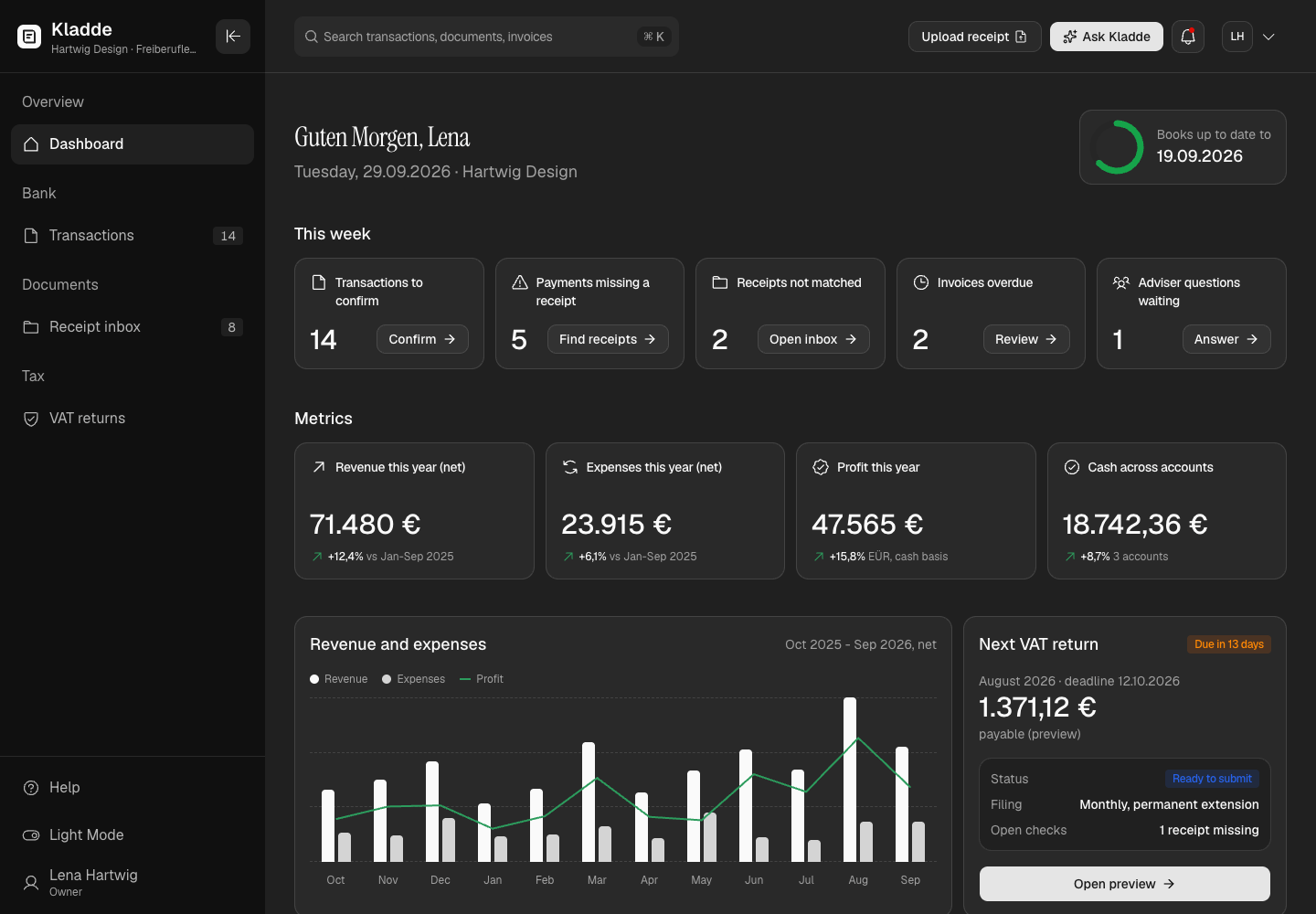This screenshot has height=914, width=1316.
Task: Click Open inbox button
Action: click(813, 339)
